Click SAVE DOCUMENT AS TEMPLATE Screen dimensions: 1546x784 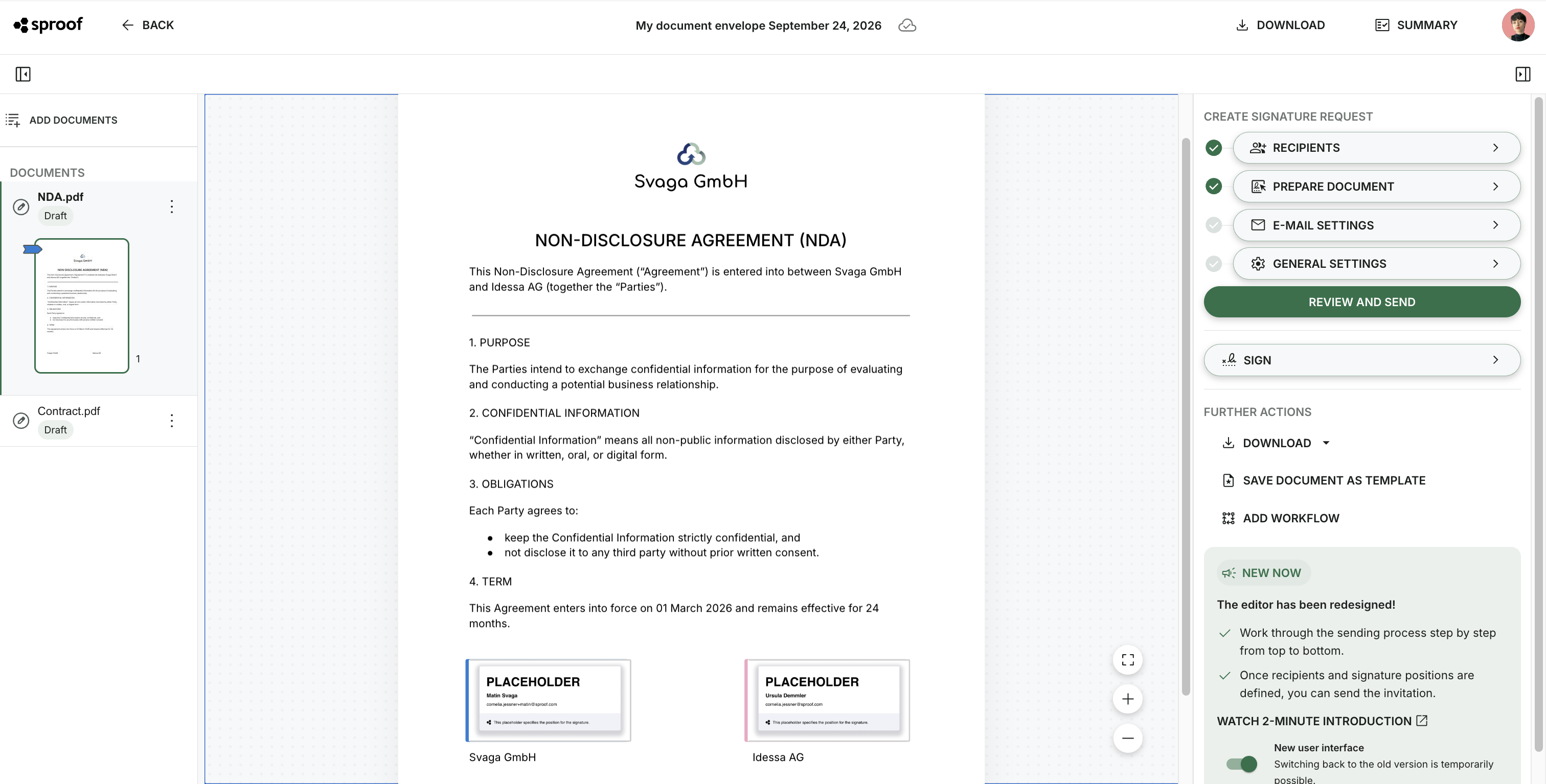tap(1323, 480)
